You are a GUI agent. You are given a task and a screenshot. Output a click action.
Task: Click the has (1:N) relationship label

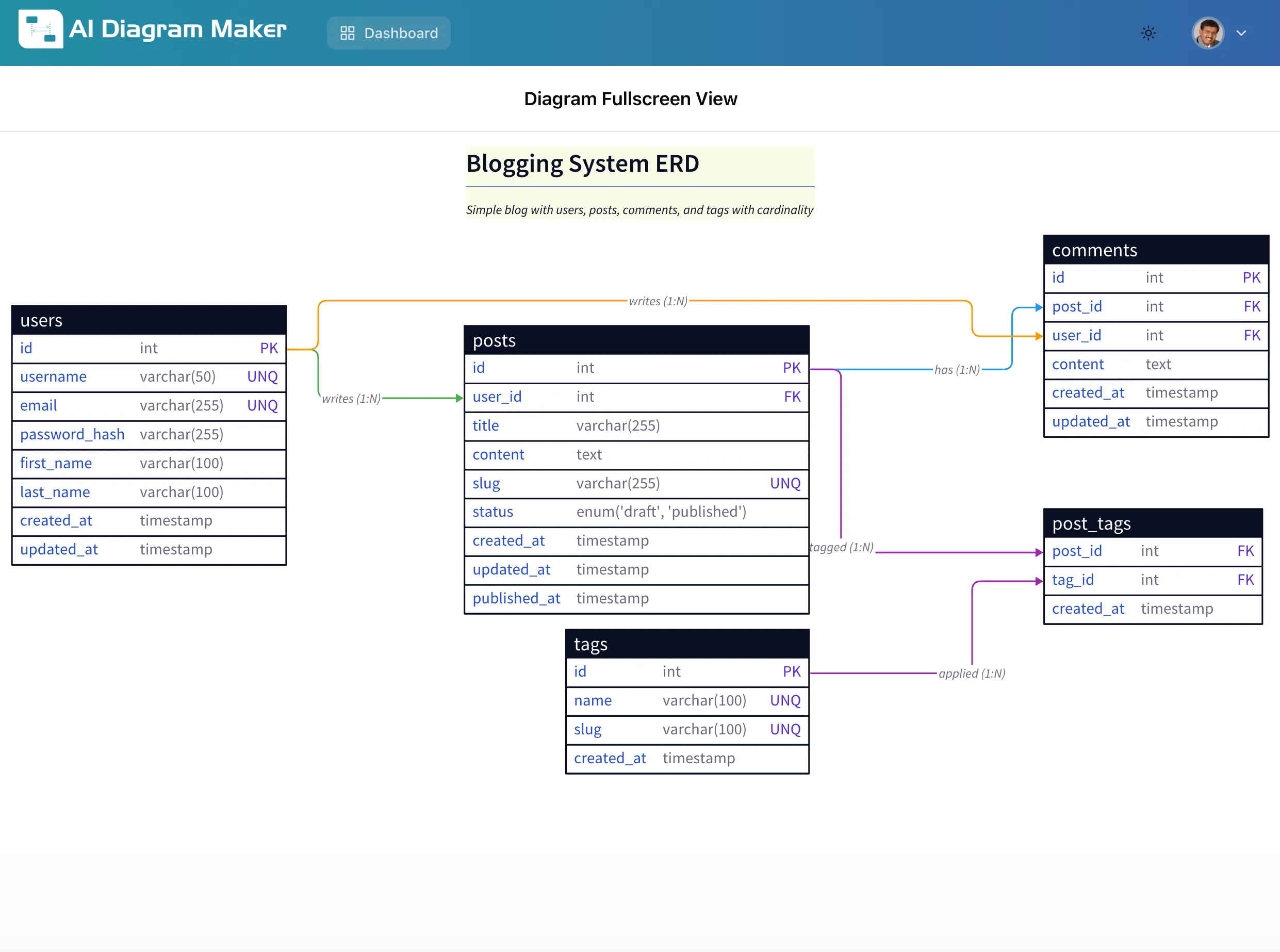tap(957, 370)
